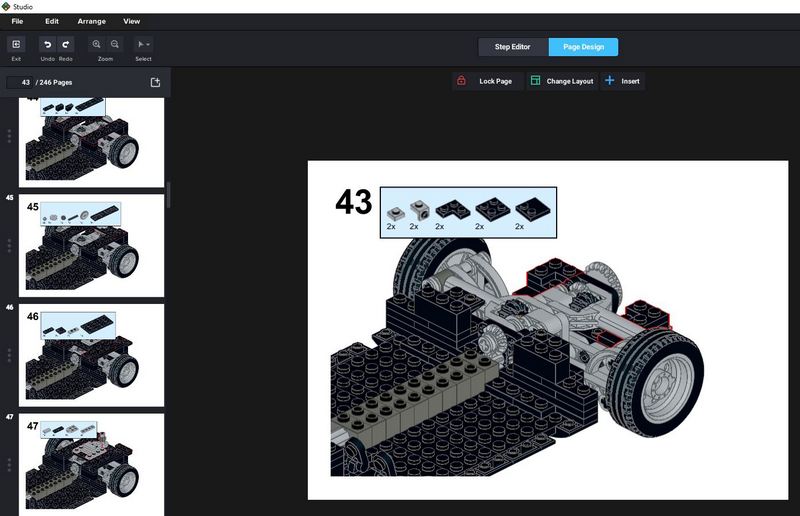Screen dimensions: 800x516
Task: Click the Change Layout button label
Action: [570, 81]
